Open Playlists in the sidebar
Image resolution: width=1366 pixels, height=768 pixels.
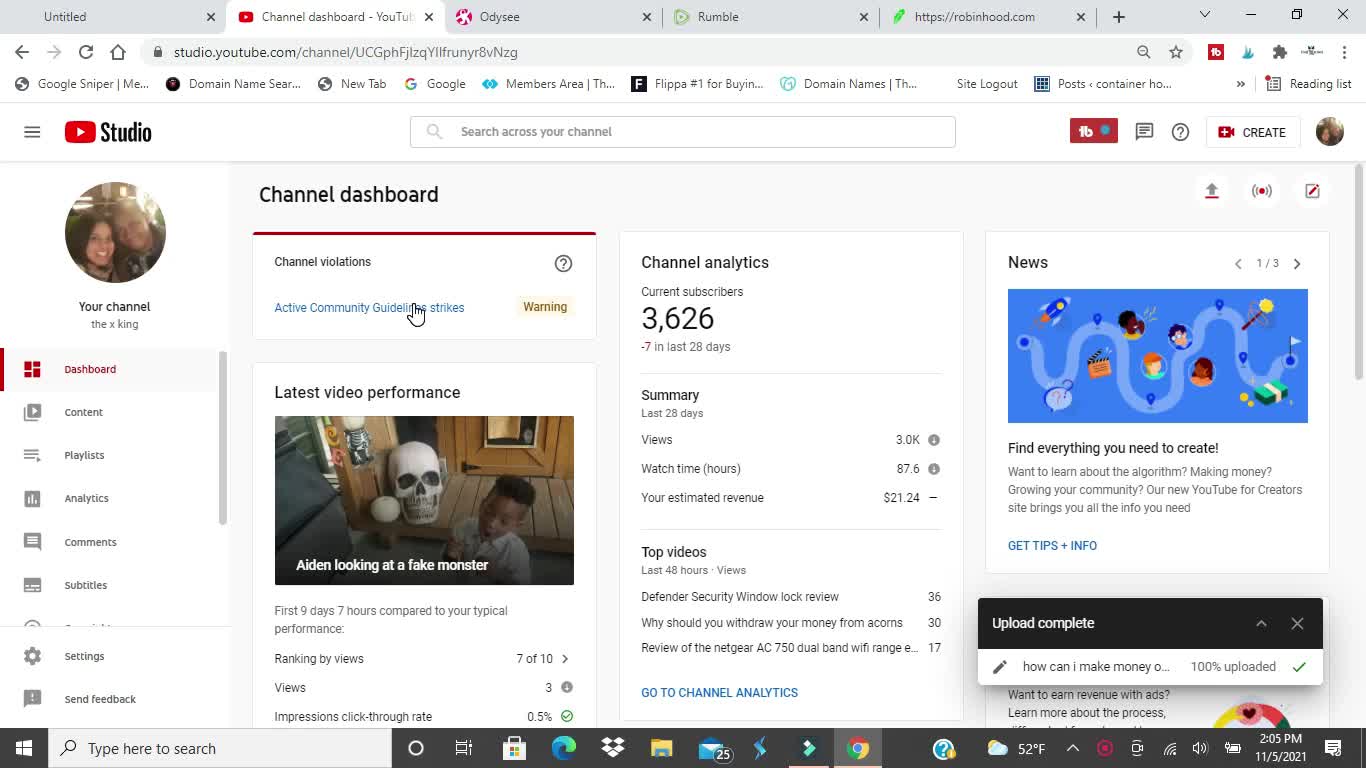pos(110,455)
